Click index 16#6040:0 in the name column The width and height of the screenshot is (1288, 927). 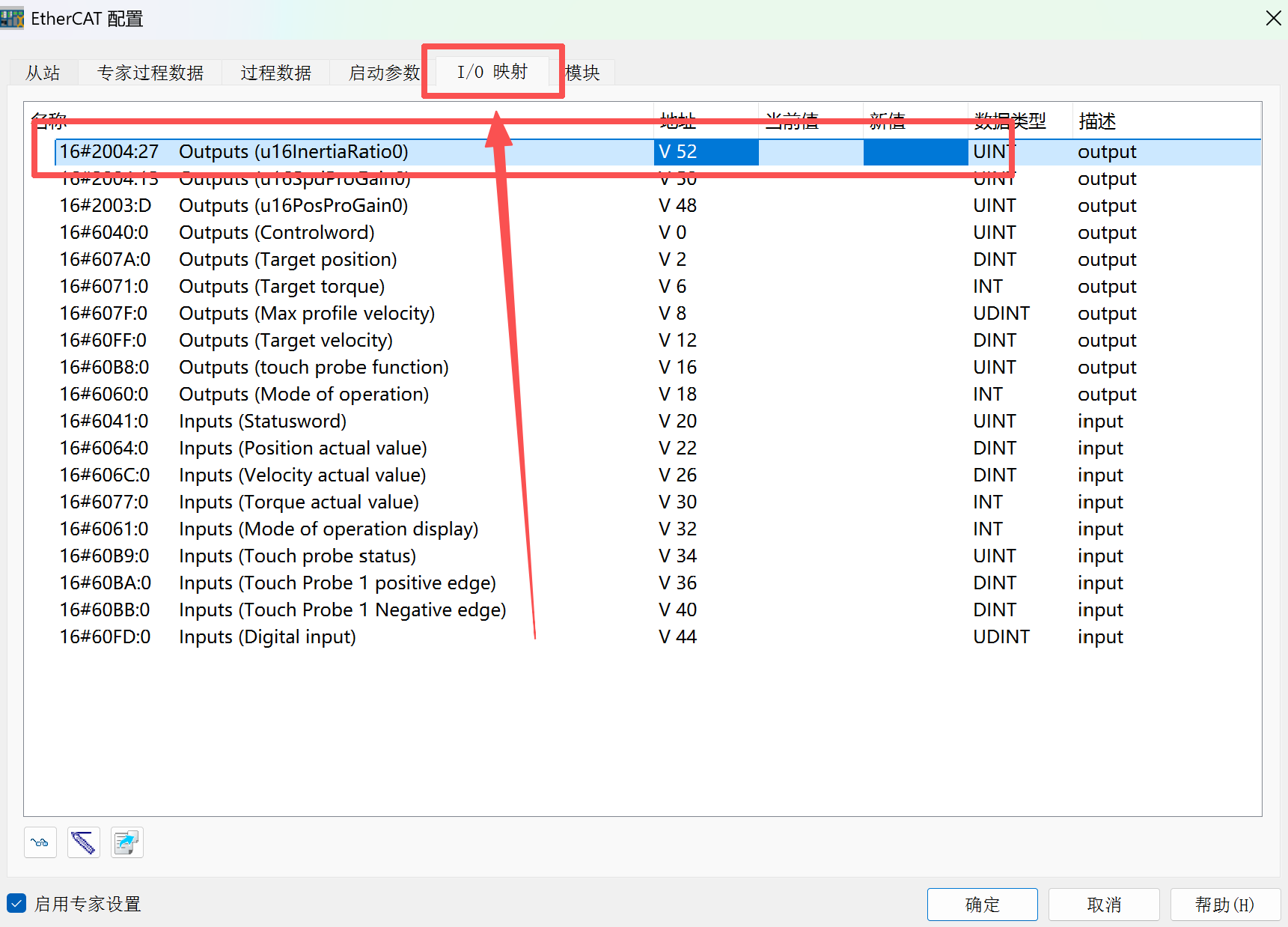pos(104,233)
